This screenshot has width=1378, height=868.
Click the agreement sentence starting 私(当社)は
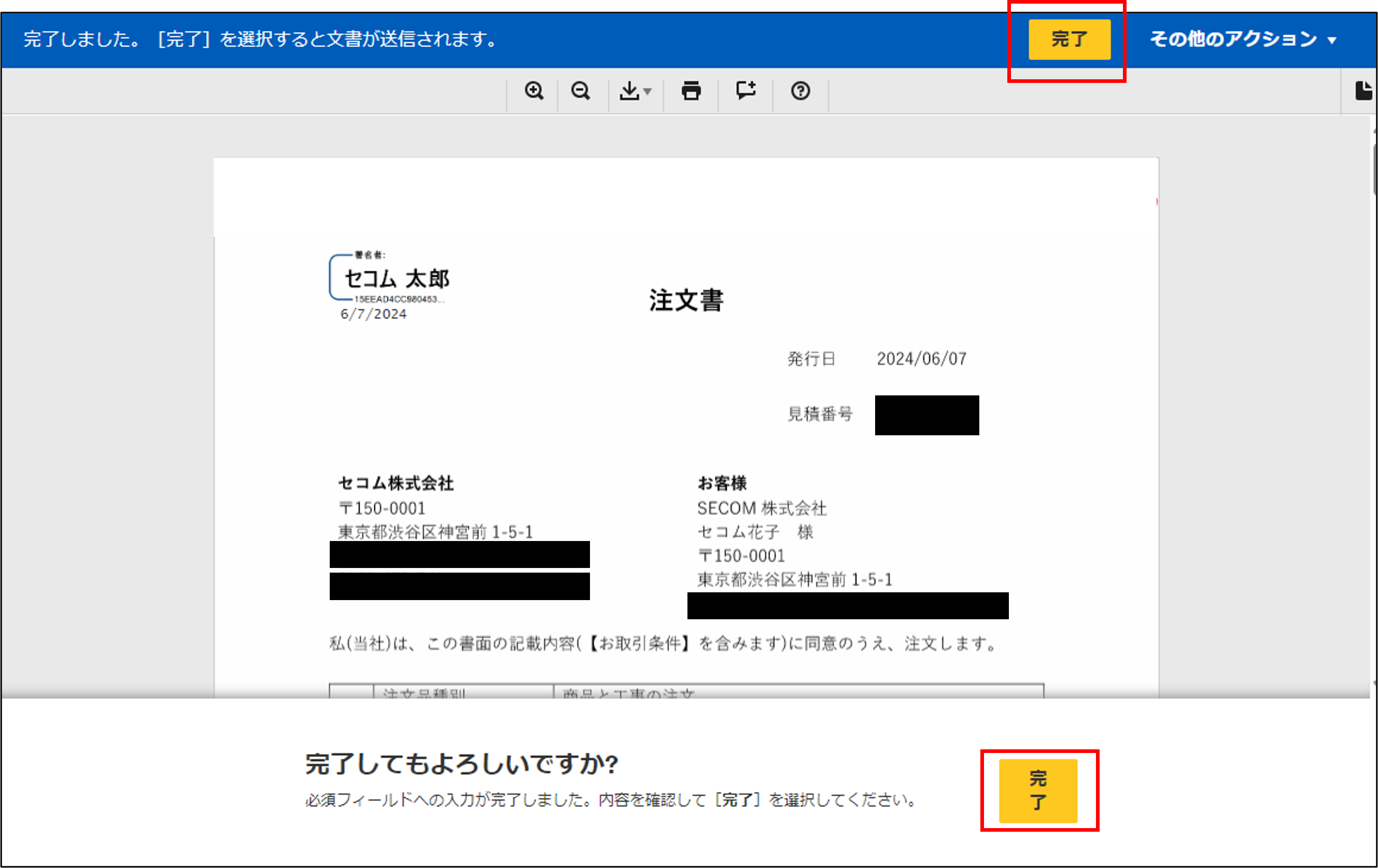coord(664,644)
